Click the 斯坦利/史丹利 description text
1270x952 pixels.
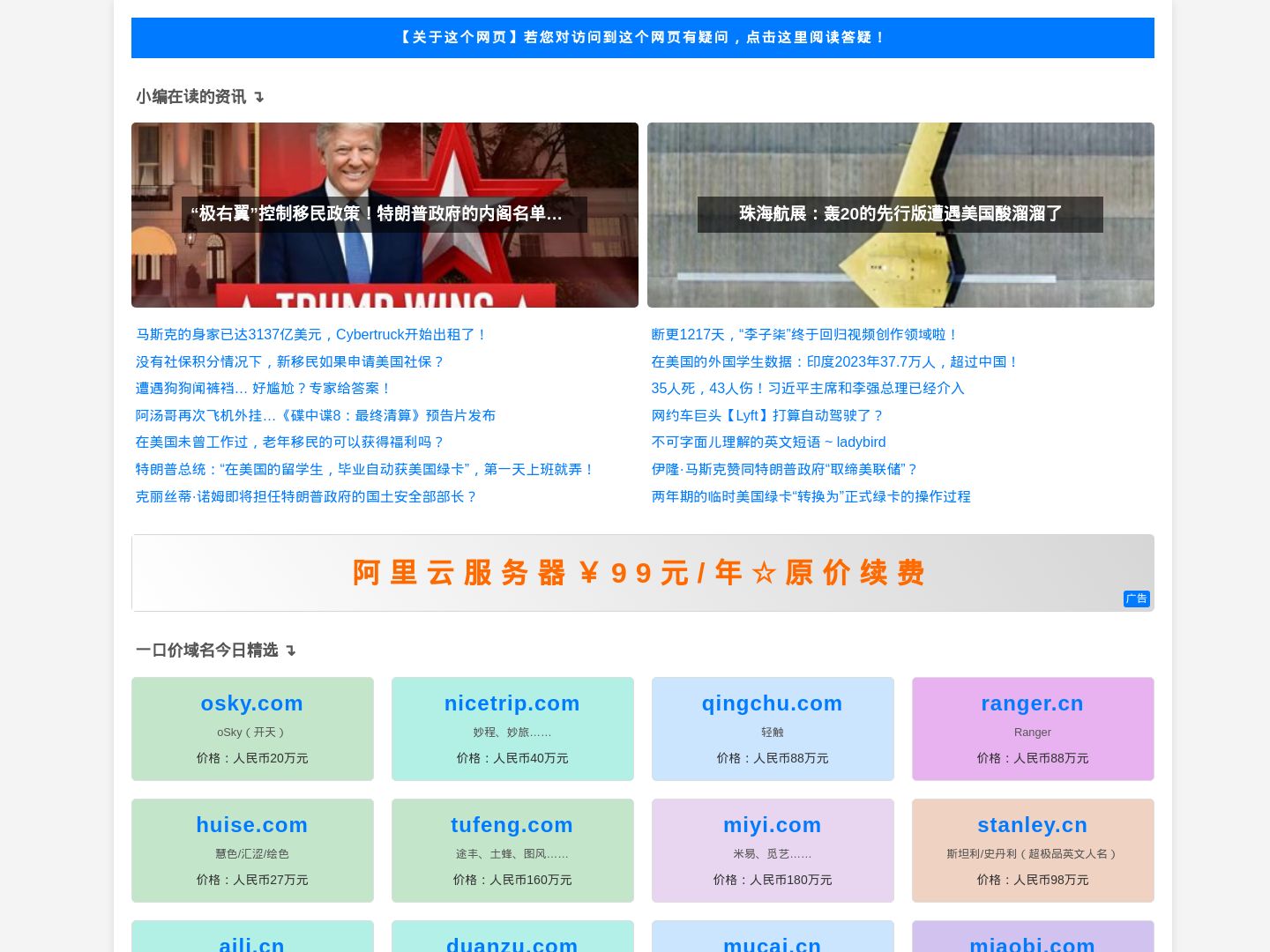[1033, 854]
